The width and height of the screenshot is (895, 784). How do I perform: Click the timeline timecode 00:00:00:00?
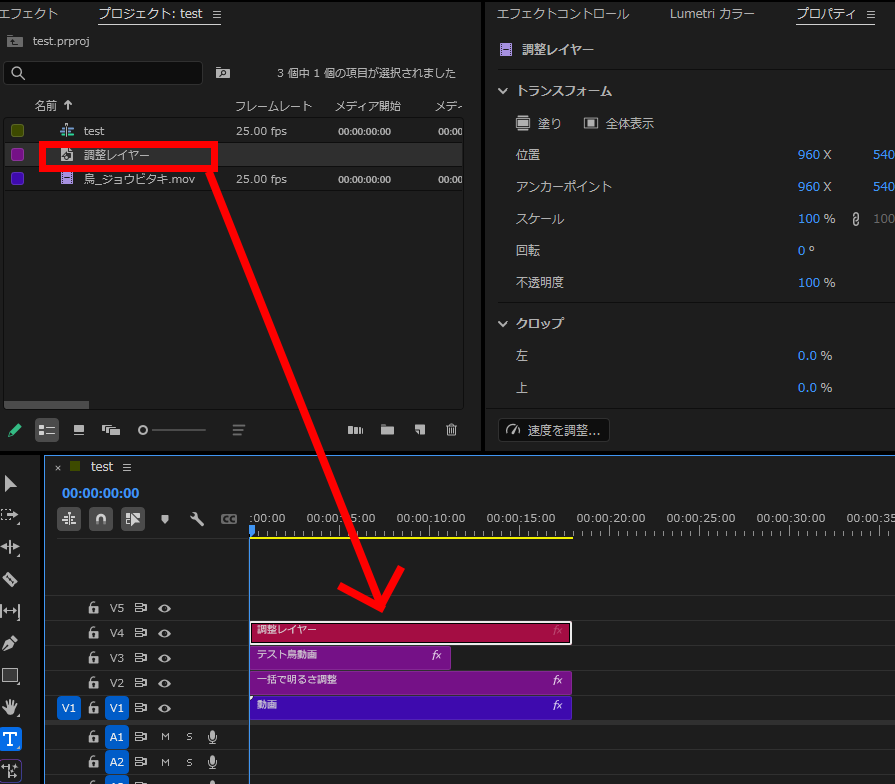click(100, 493)
